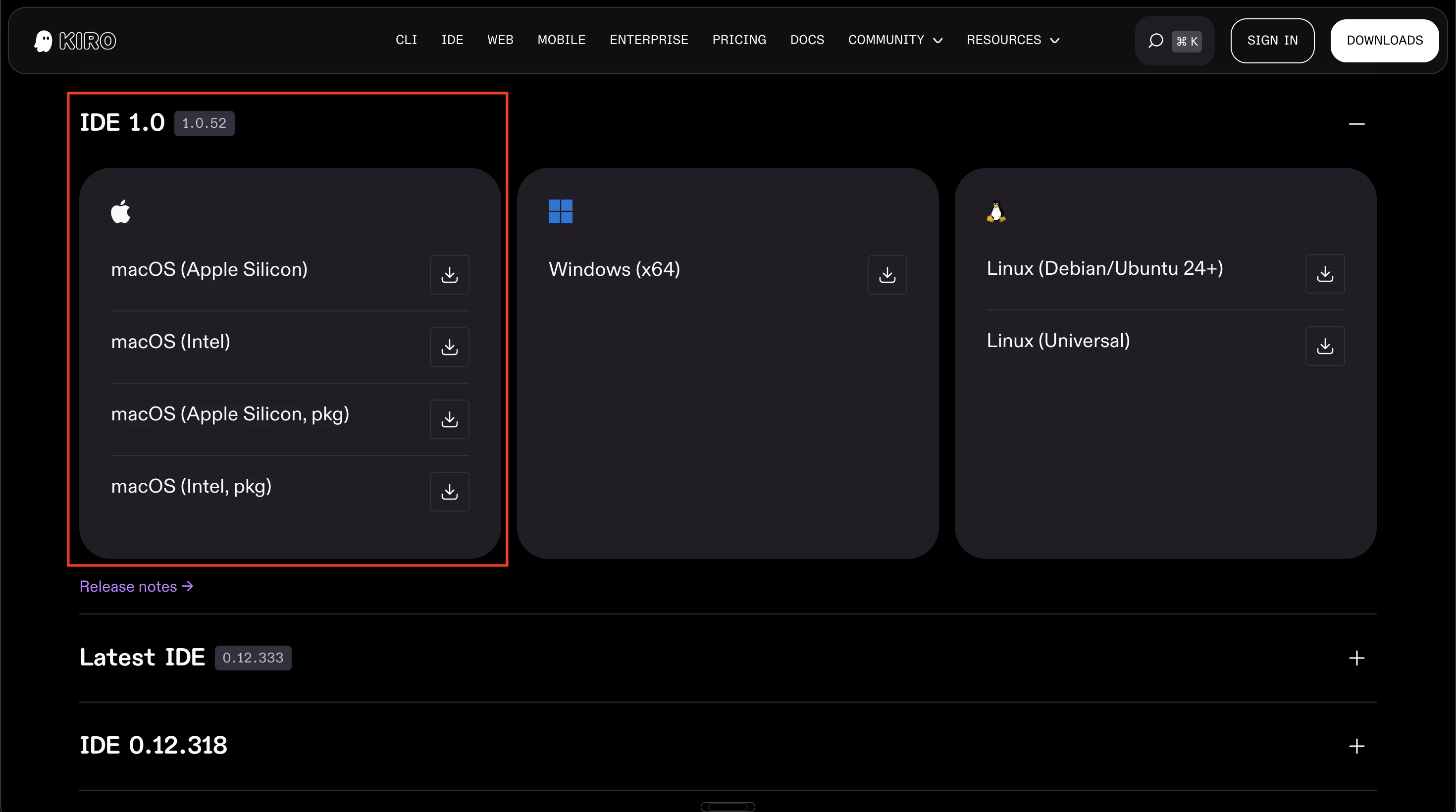Open the Community dropdown menu

895,40
